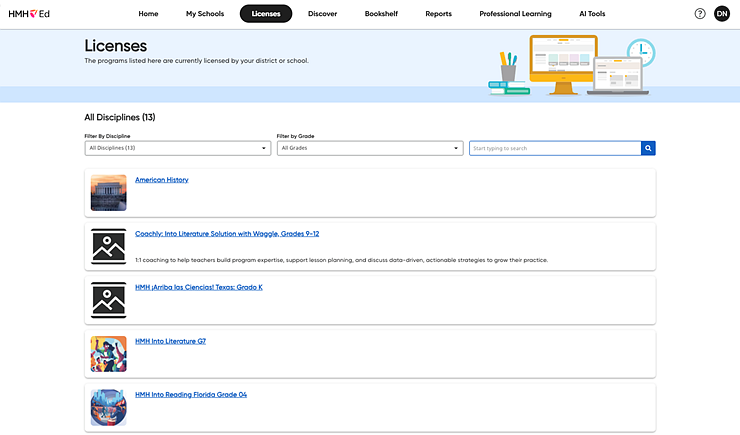Open the DN user avatar menu

722,14
